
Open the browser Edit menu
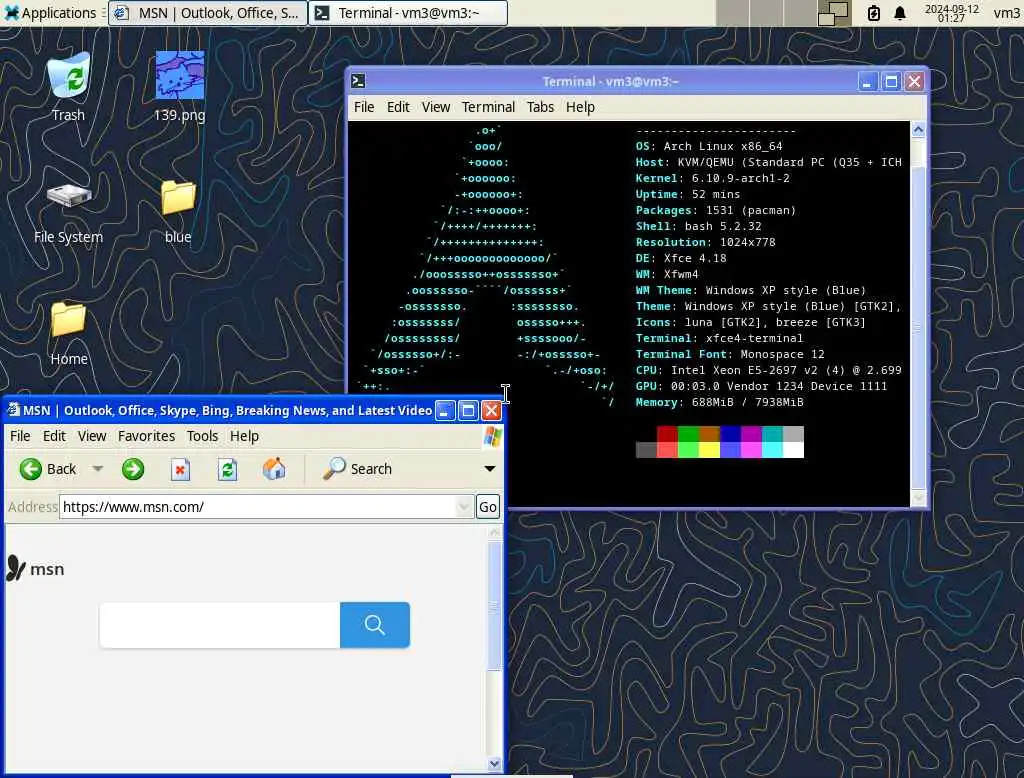coord(54,436)
